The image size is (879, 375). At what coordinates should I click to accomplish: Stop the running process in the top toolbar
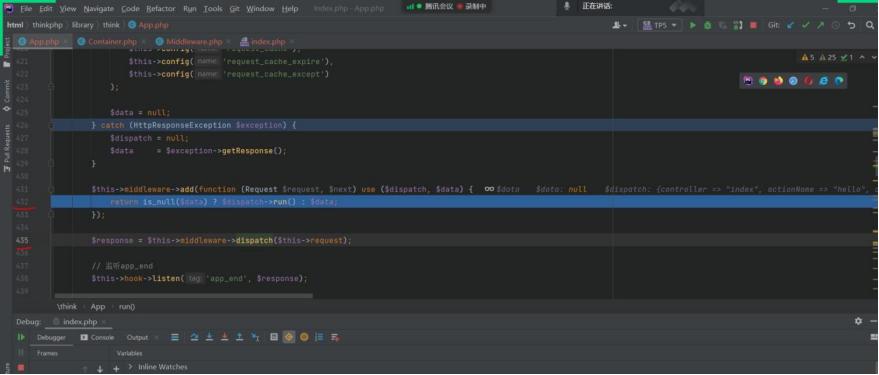point(753,25)
